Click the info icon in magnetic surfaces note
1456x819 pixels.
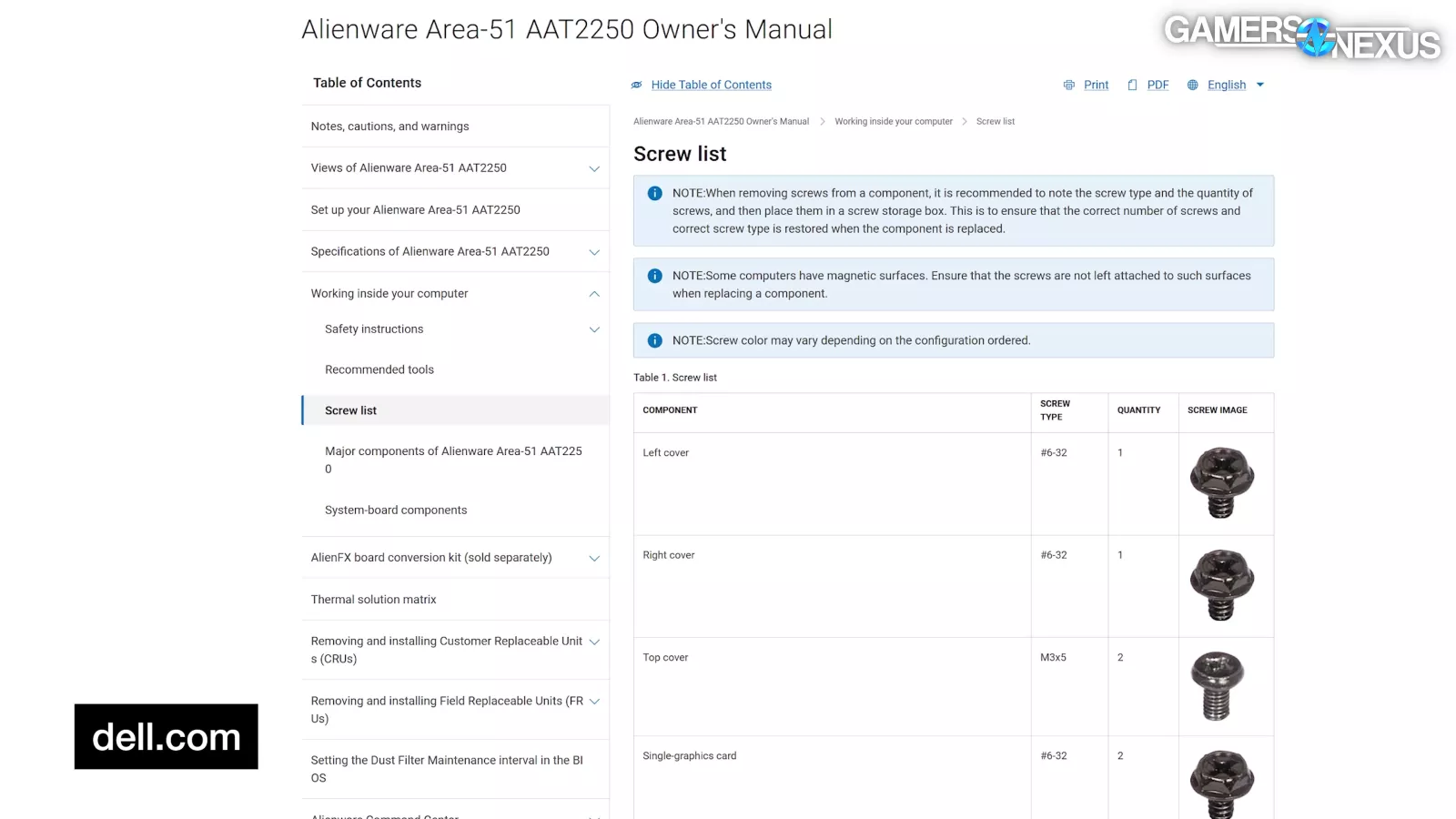(x=654, y=276)
